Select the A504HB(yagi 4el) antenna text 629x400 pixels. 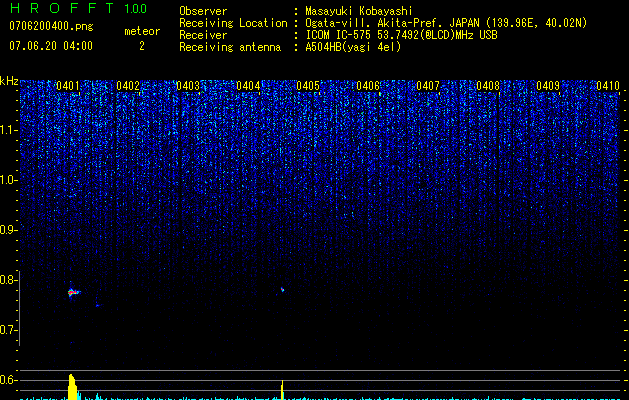click(353, 47)
